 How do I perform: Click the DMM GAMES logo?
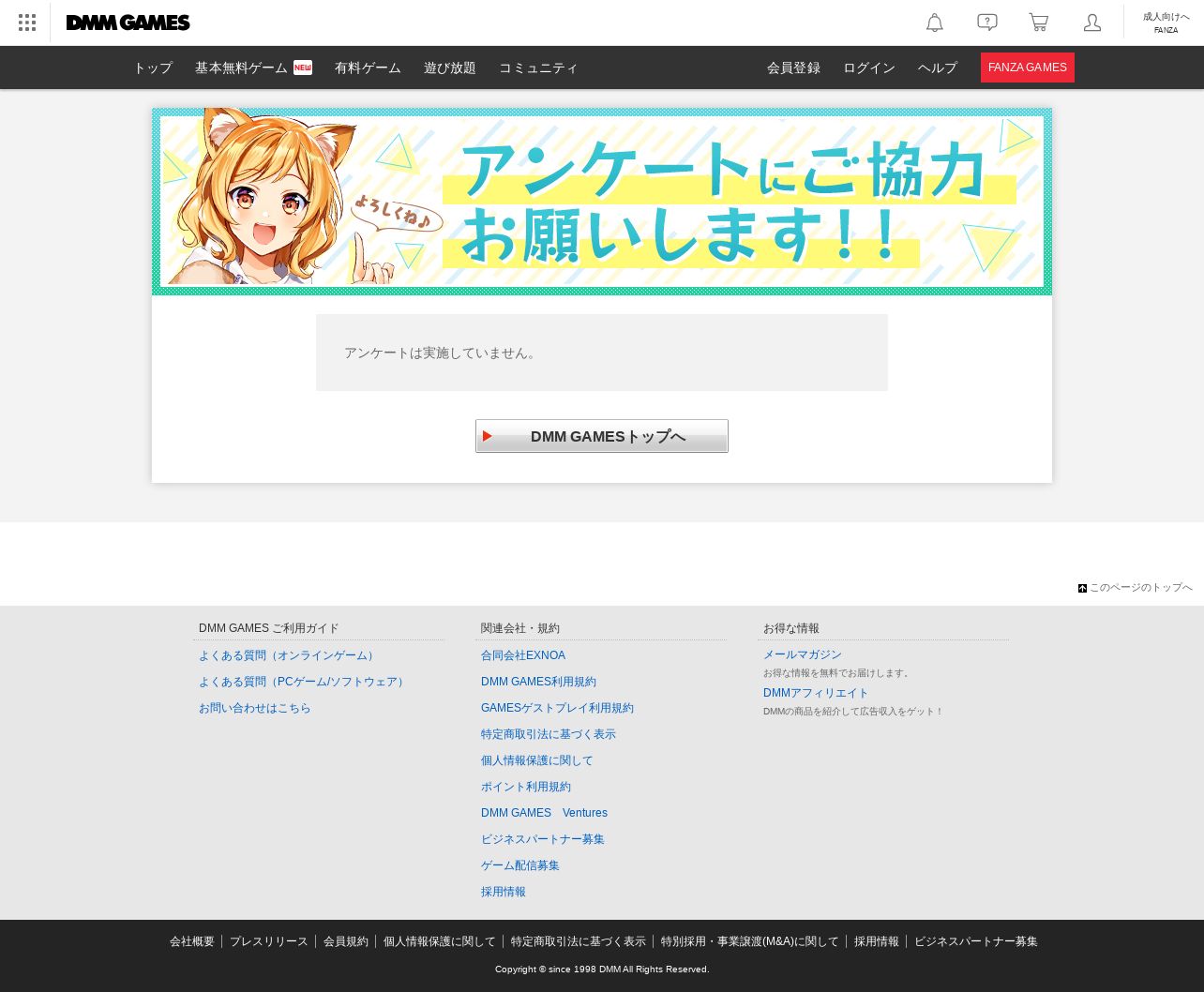(x=128, y=23)
